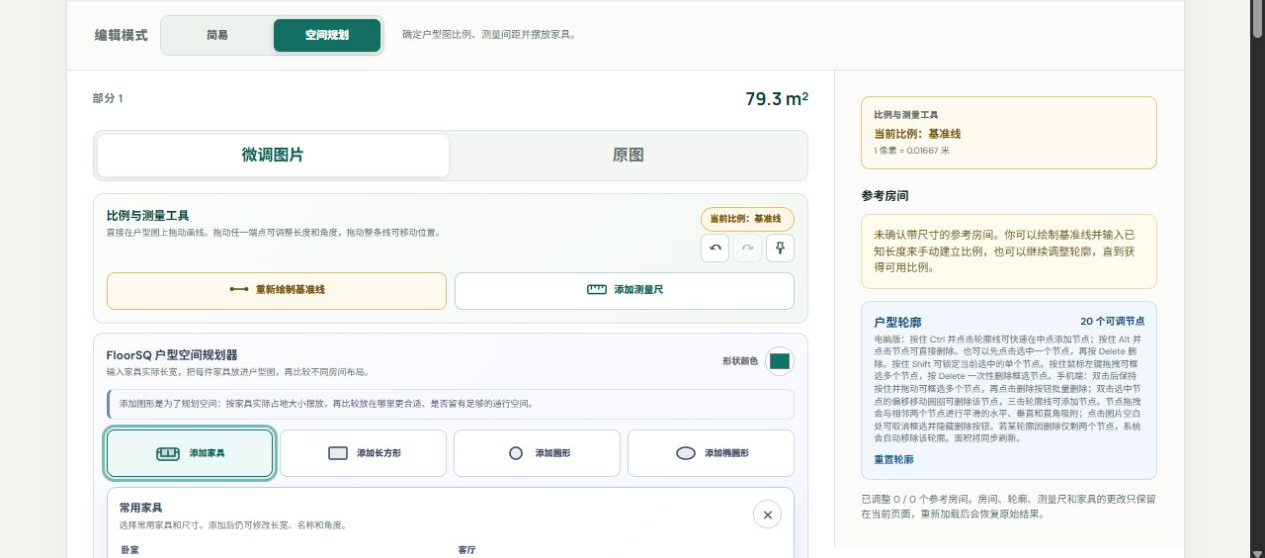1265x558 pixels.
Task: Click the 添加家具 button
Action: tap(190, 453)
